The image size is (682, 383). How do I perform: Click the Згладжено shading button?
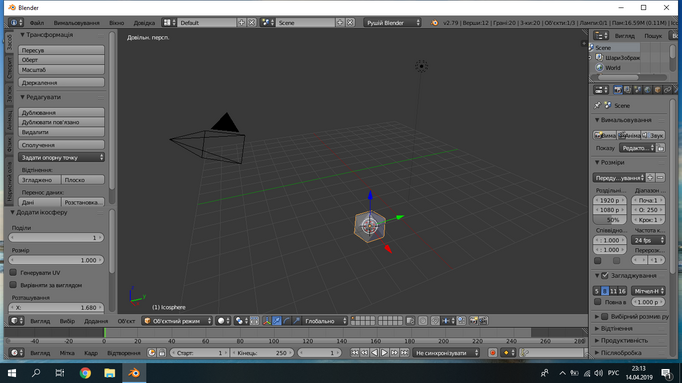(40, 180)
